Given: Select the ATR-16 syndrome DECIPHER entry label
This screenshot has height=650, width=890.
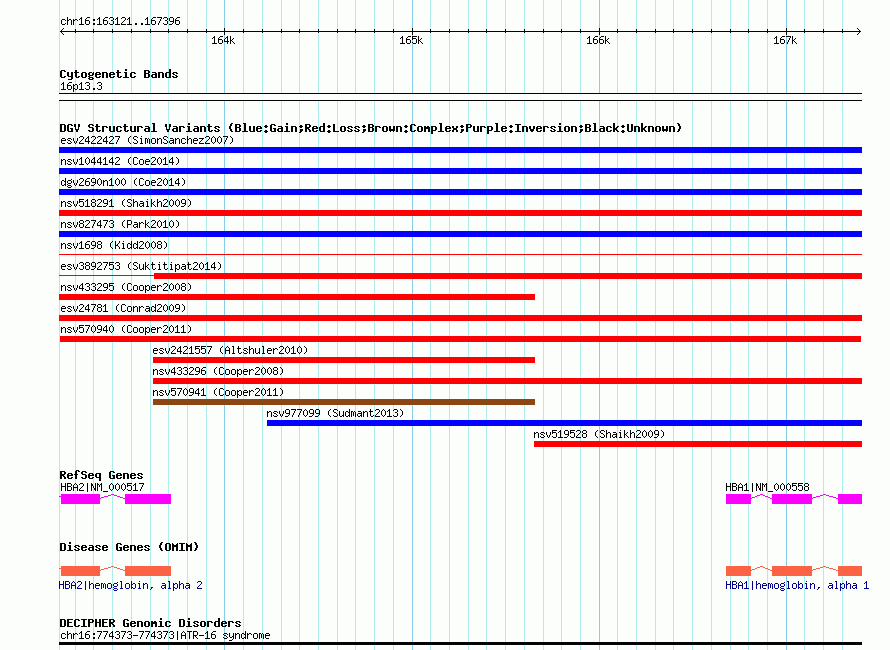Looking at the screenshot, I should (165, 635).
